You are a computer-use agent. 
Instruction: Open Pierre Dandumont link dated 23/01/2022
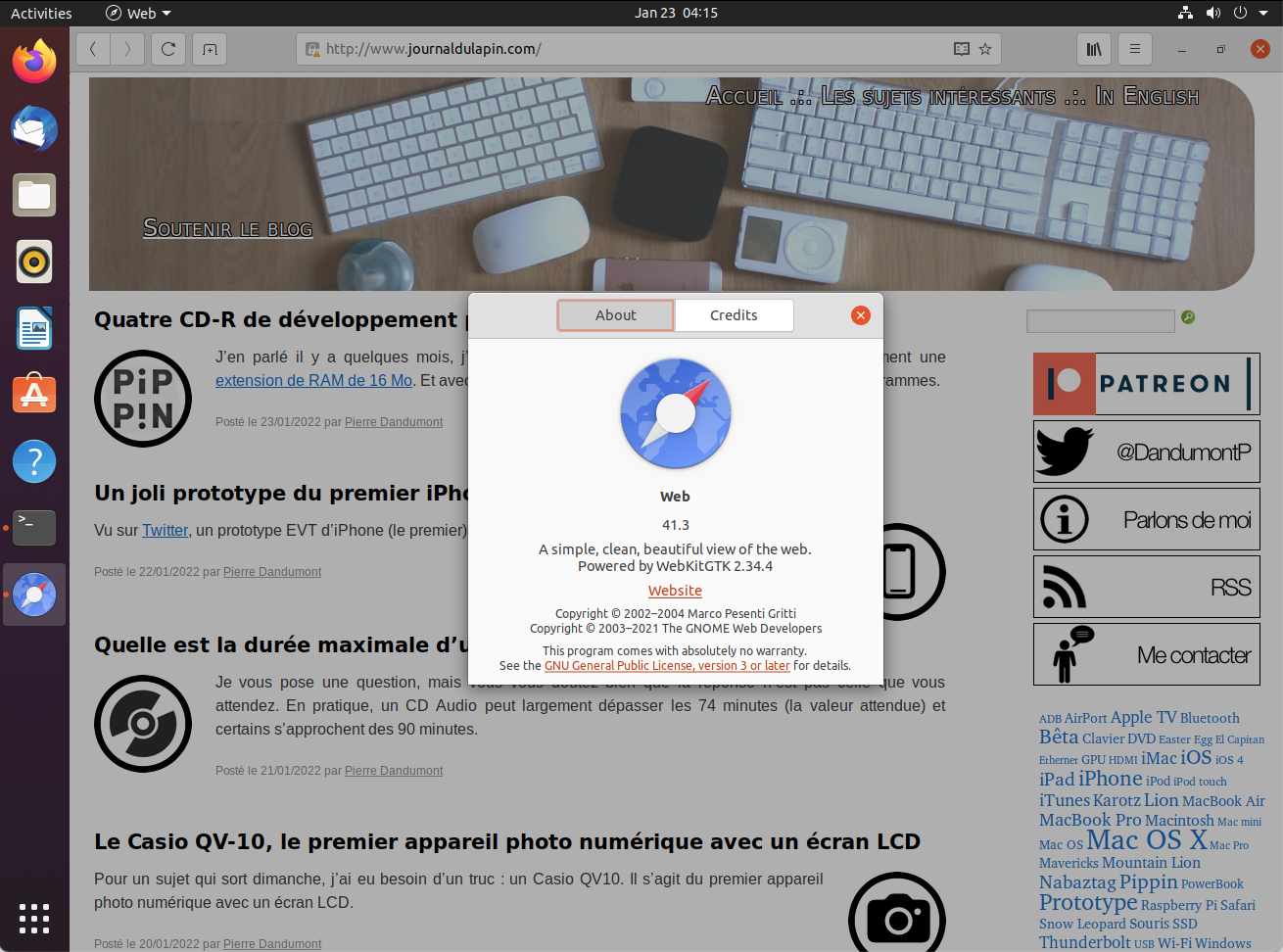coord(394,422)
